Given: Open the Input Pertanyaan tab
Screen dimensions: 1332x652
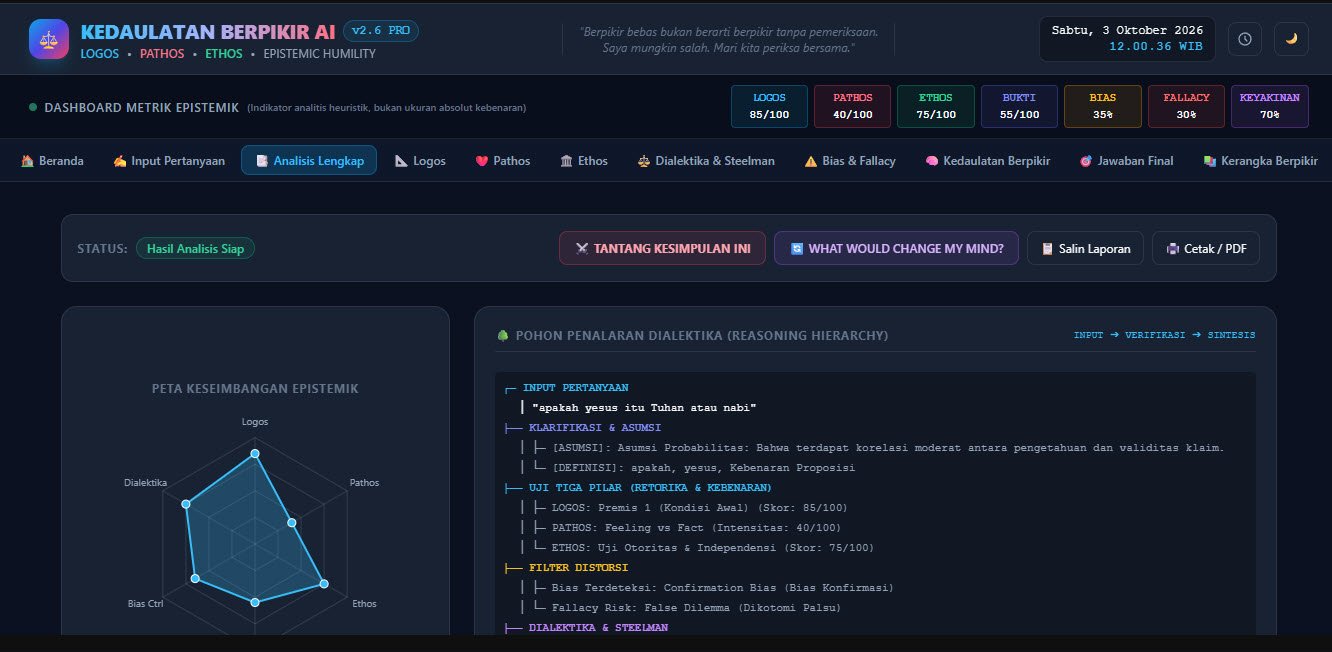Looking at the screenshot, I should (168, 160).
